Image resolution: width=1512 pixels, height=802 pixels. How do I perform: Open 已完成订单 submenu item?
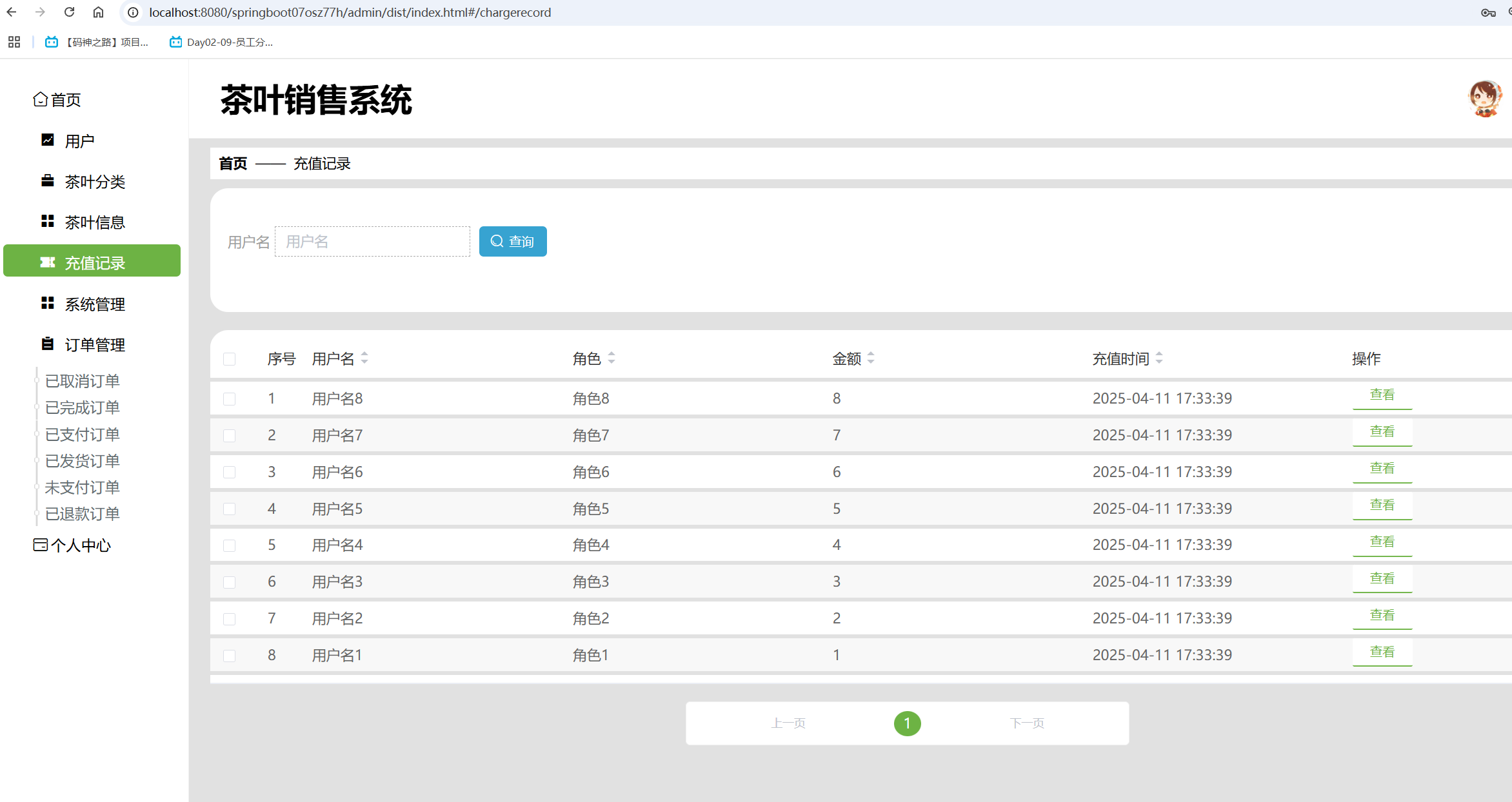click(83, 407)
